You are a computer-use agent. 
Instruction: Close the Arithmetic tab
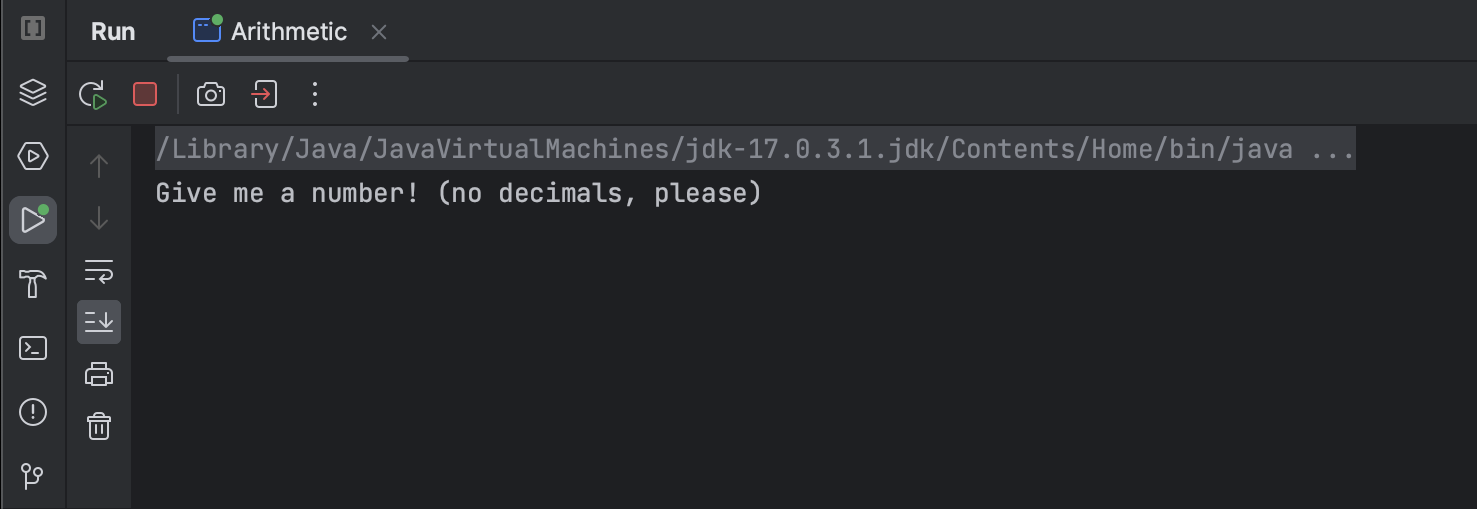click(x=379, y=32)
